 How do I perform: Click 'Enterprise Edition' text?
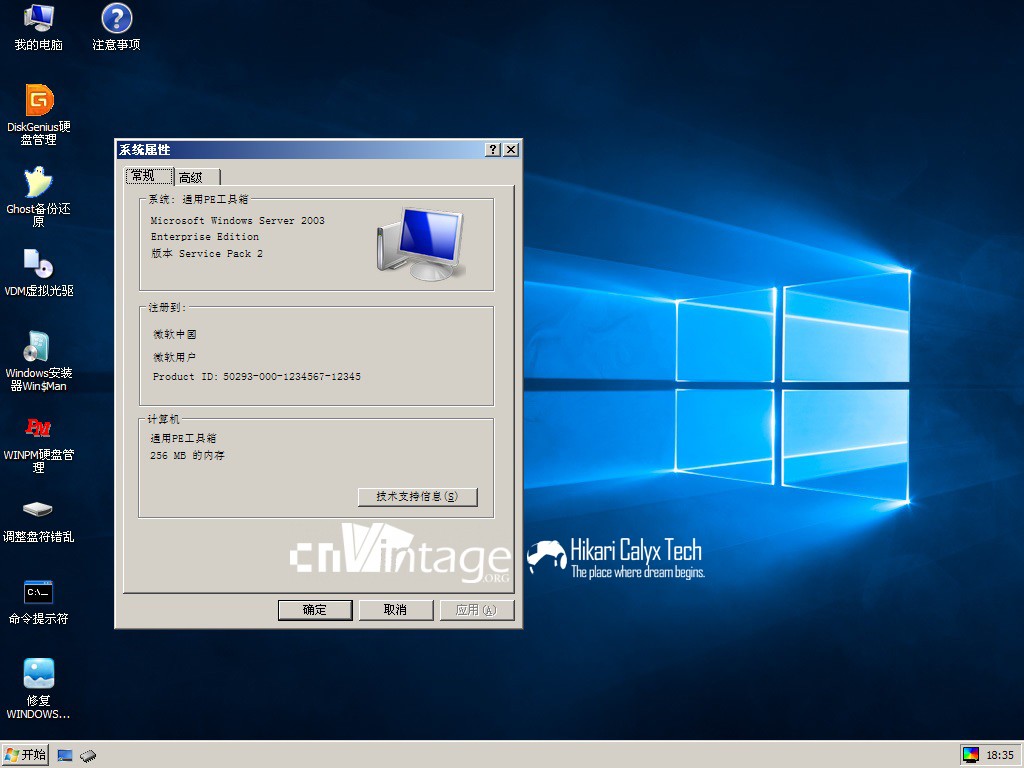[204, 237]
